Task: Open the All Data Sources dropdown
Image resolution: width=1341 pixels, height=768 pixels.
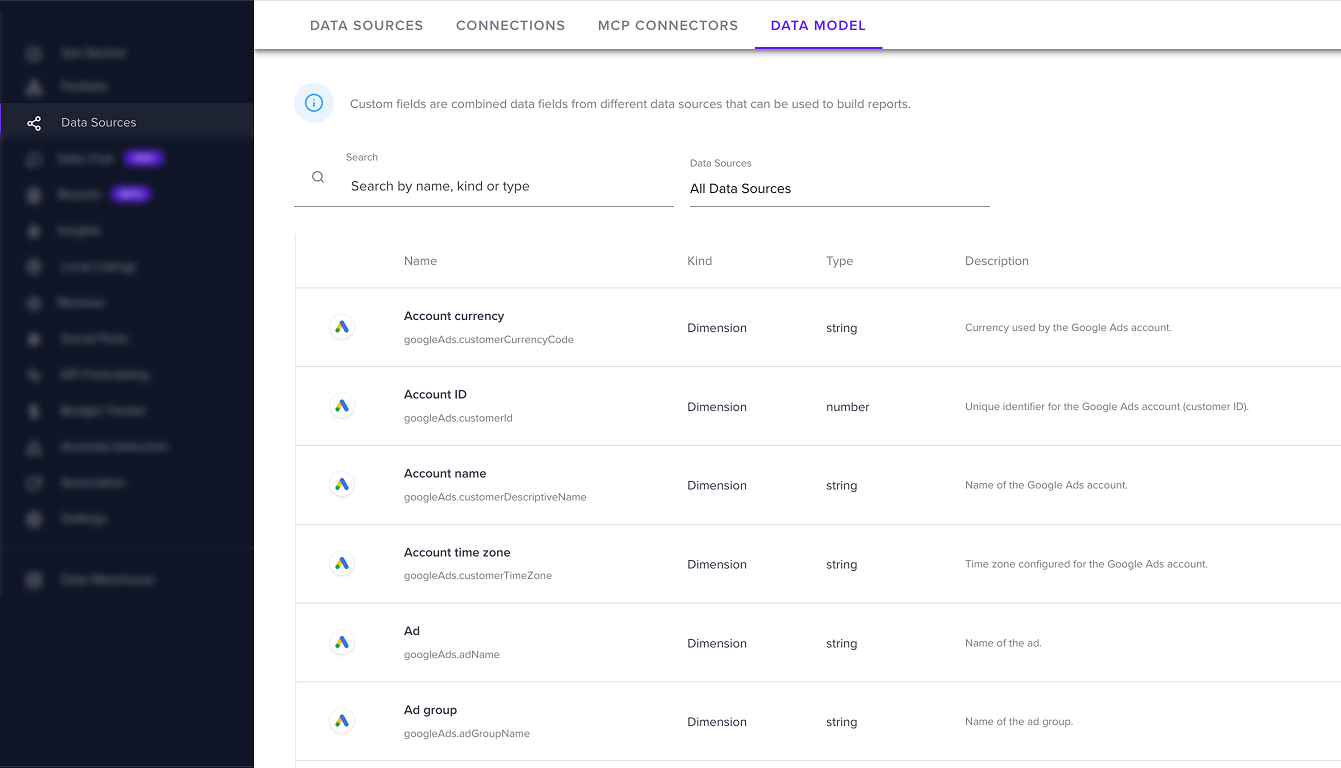Action: coord(839,188)
